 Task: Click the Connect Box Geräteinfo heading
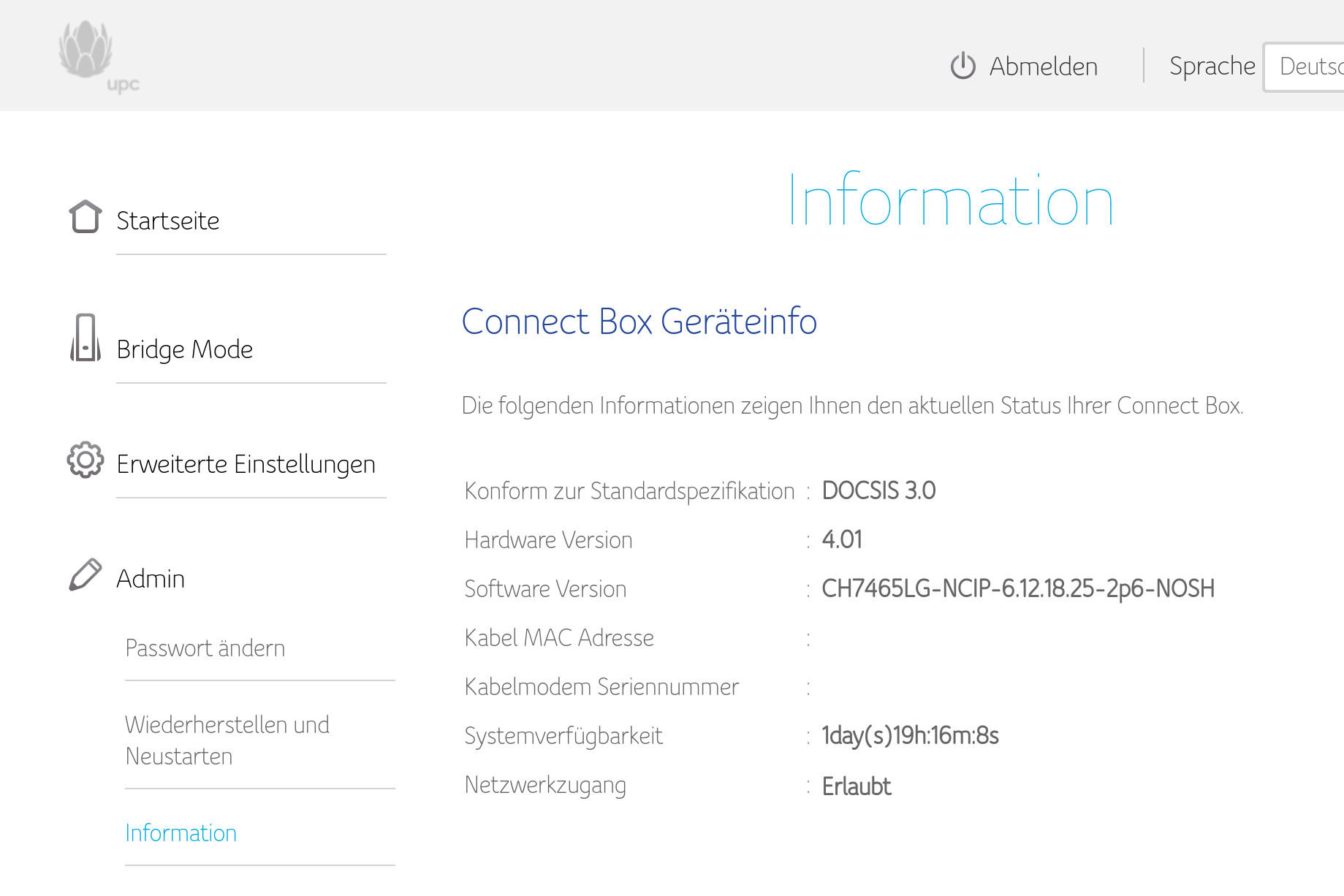tap(639, 322)
